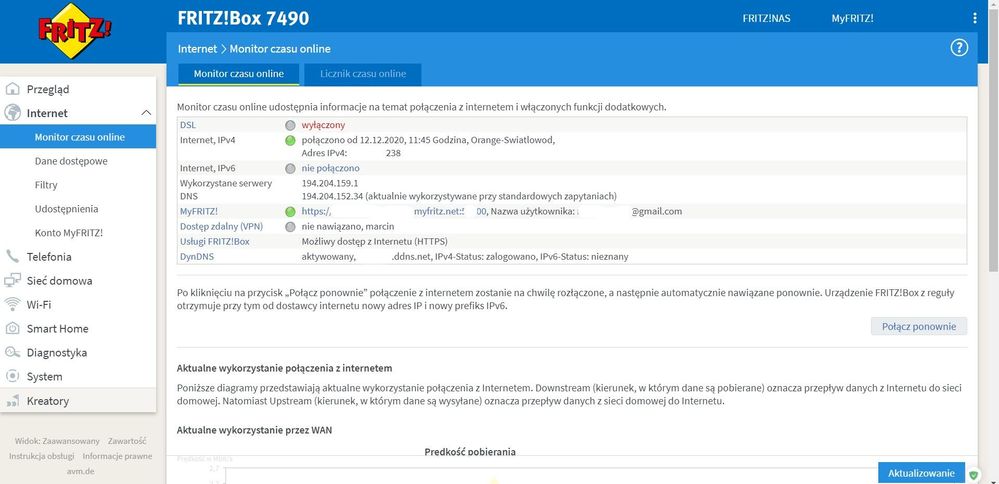Select the Monitor czasu online tab
Screen dimensions: 999x484
[x=238, y=74]
